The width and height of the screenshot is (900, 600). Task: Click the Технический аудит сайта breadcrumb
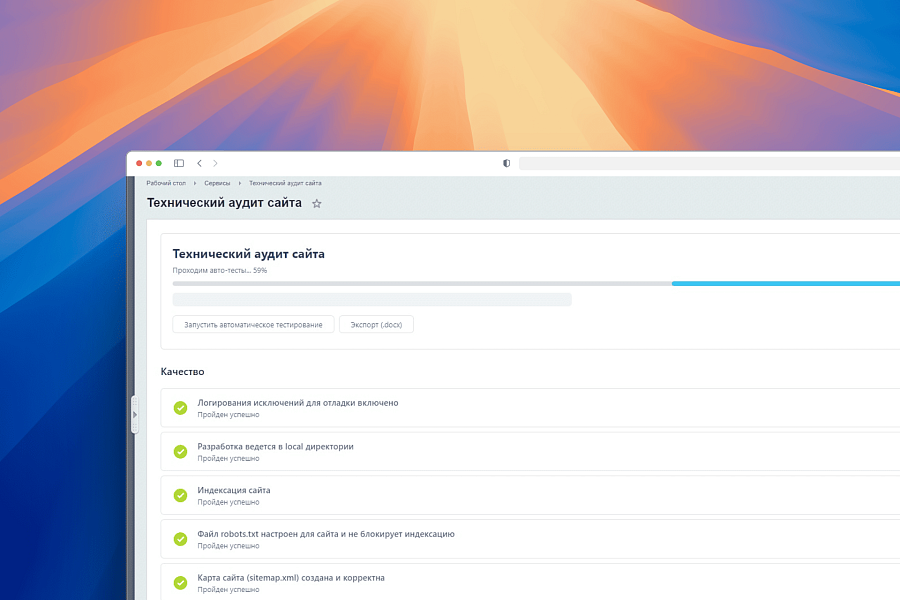tap(285, 183)
